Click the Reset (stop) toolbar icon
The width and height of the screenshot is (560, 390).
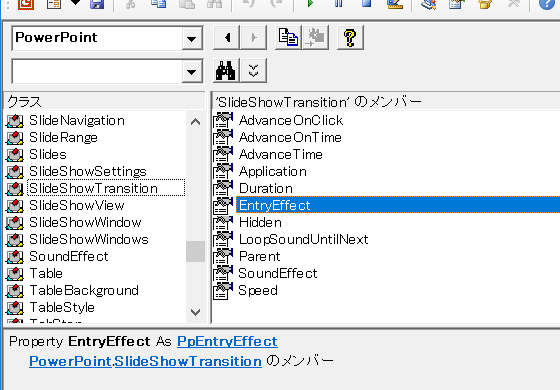point(366,4)
